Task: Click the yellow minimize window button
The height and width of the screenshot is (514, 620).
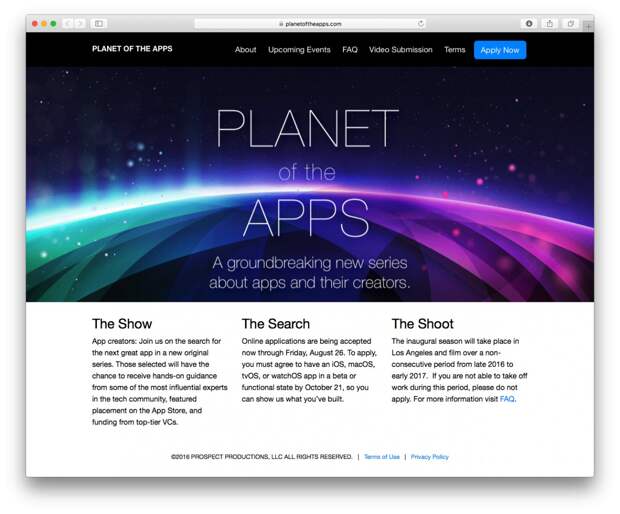Action: [x=44, y=24]
